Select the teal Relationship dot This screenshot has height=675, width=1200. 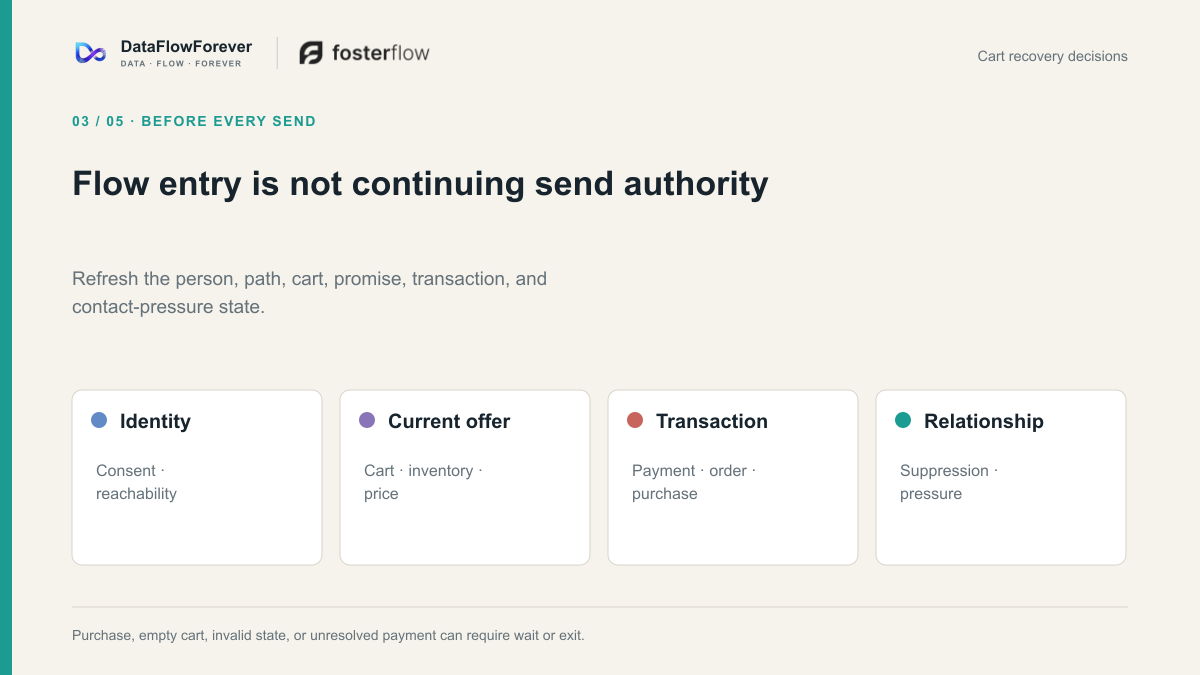coord(903,420)
